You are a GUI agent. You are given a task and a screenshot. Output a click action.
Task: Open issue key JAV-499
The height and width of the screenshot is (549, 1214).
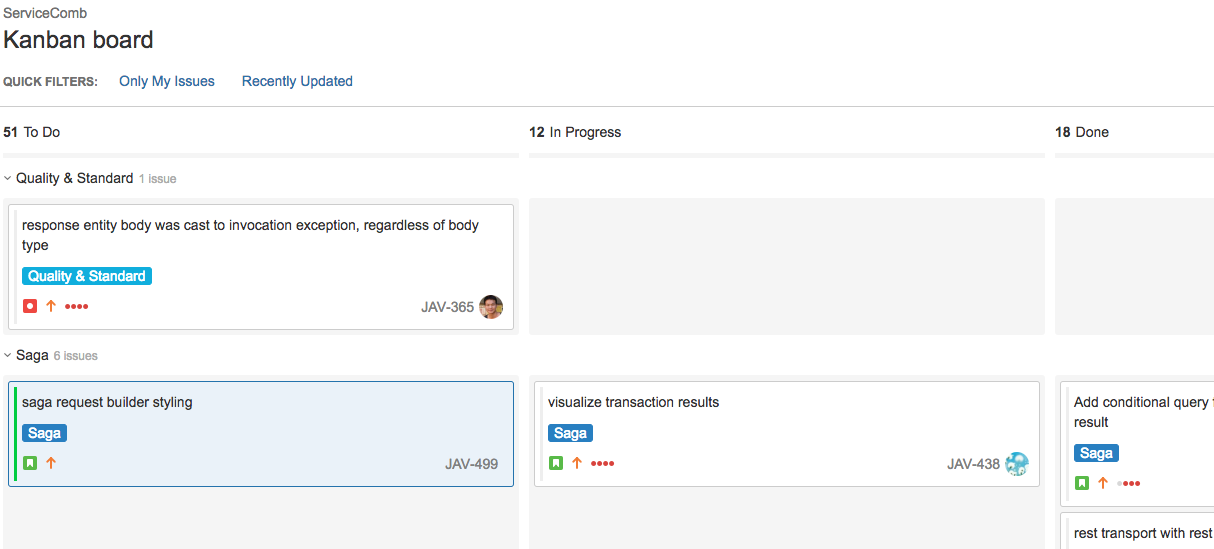click(x=471, y=464)
